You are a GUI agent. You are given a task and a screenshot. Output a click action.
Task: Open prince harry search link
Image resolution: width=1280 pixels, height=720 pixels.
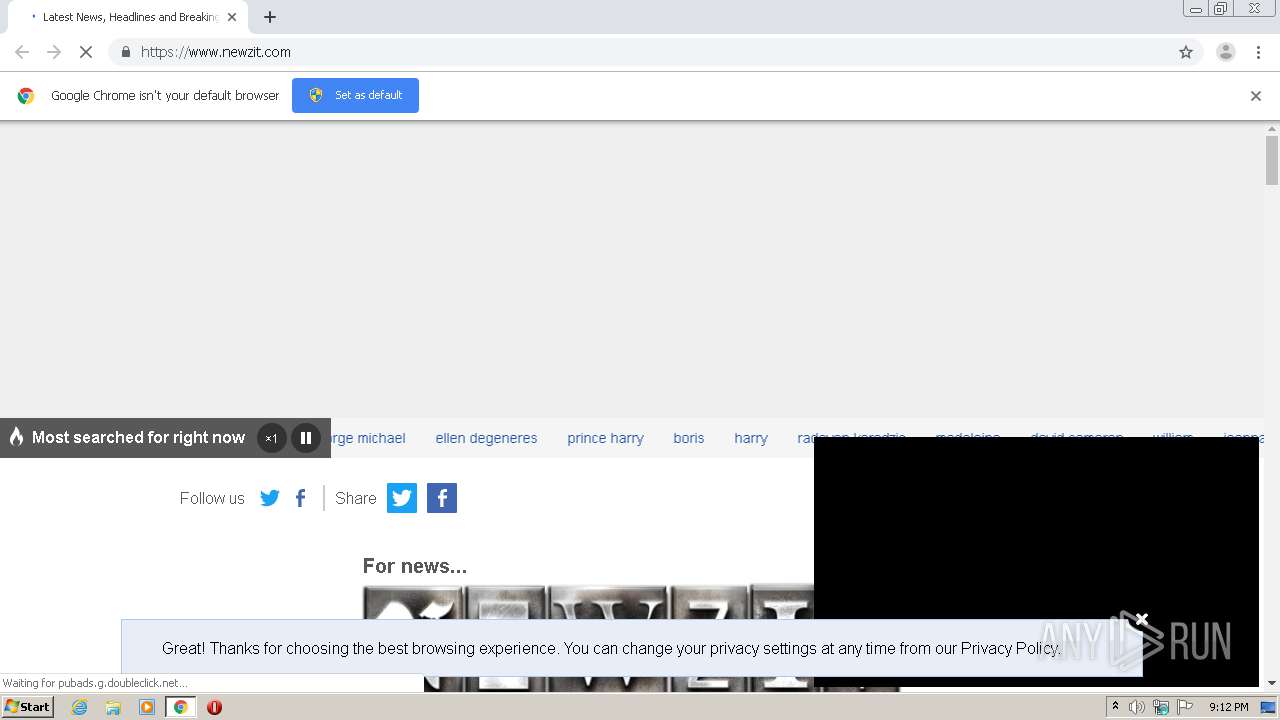coord(605,438)
